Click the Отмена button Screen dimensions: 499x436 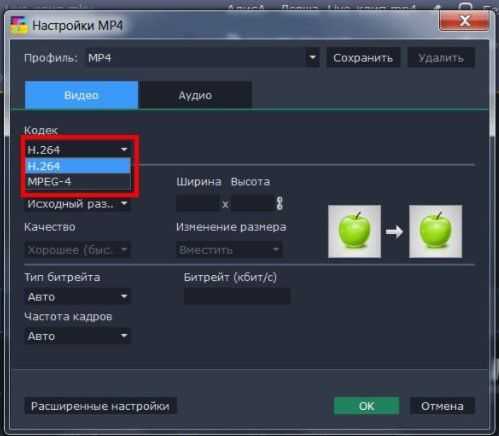[x=442, y=406]
